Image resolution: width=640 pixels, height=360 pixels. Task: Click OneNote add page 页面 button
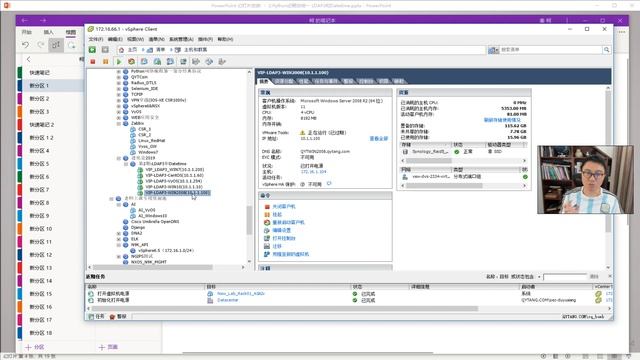pyautogui.click(x=108, y=347)
